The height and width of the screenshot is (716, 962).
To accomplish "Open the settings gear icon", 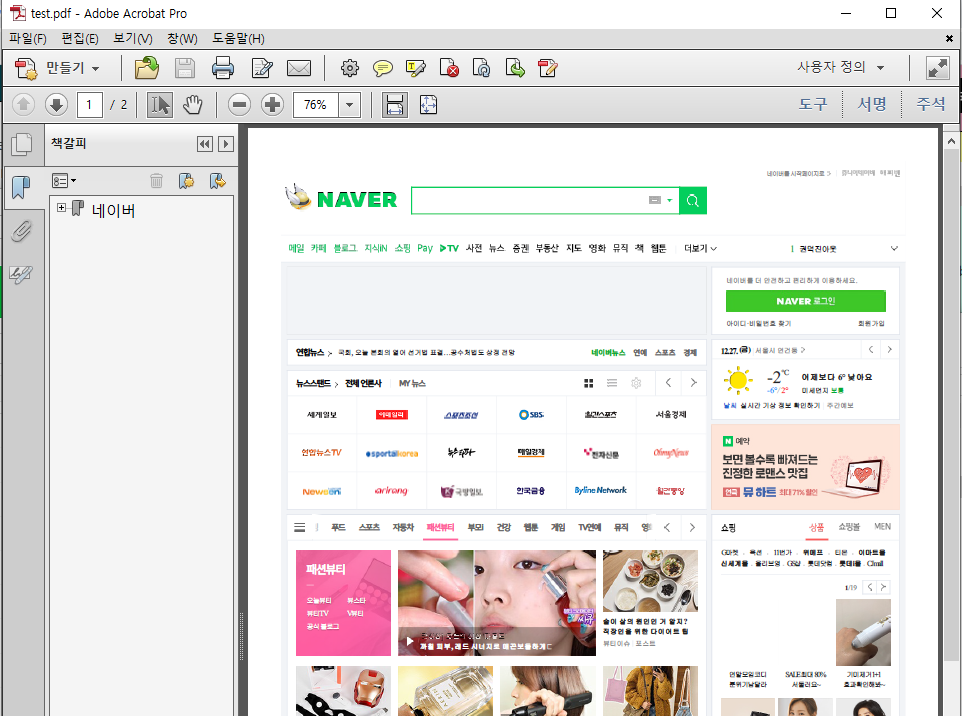I will 350,67.
